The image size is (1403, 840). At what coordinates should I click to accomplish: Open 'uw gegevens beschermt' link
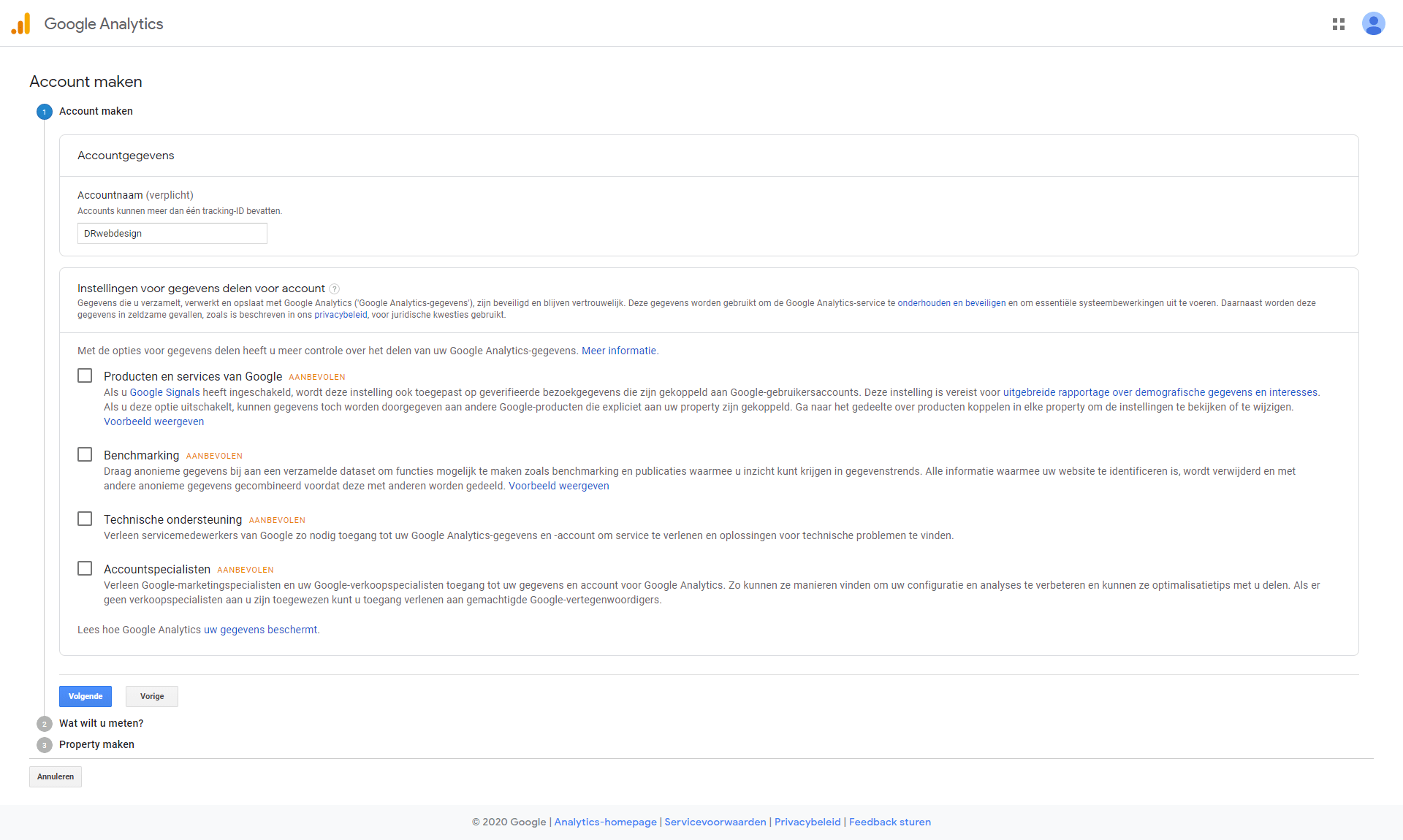point(261,630)
